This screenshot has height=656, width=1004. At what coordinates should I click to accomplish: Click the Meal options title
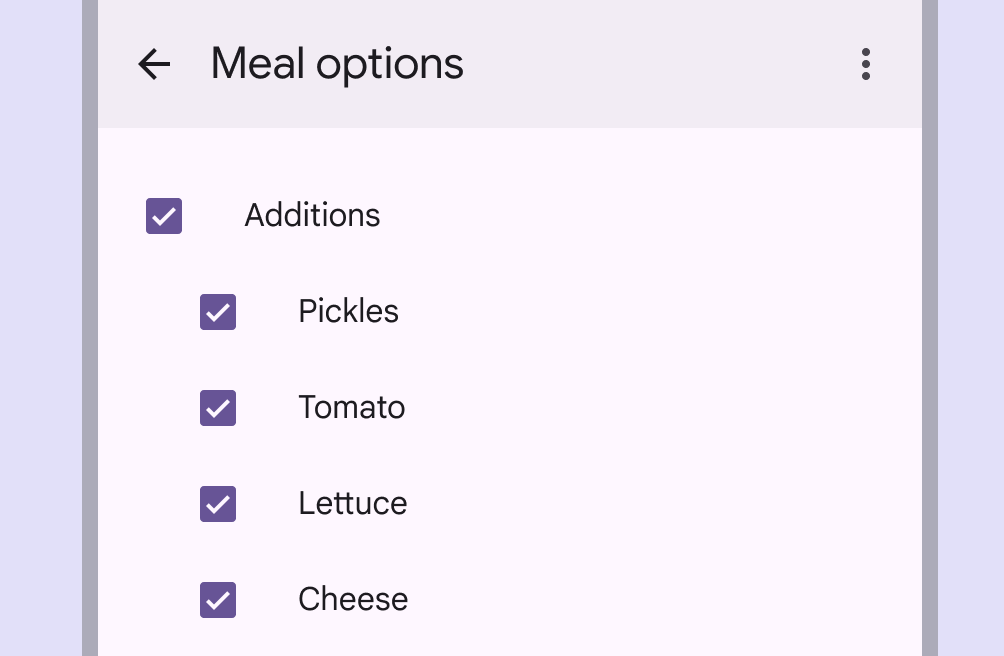[337, 65]
